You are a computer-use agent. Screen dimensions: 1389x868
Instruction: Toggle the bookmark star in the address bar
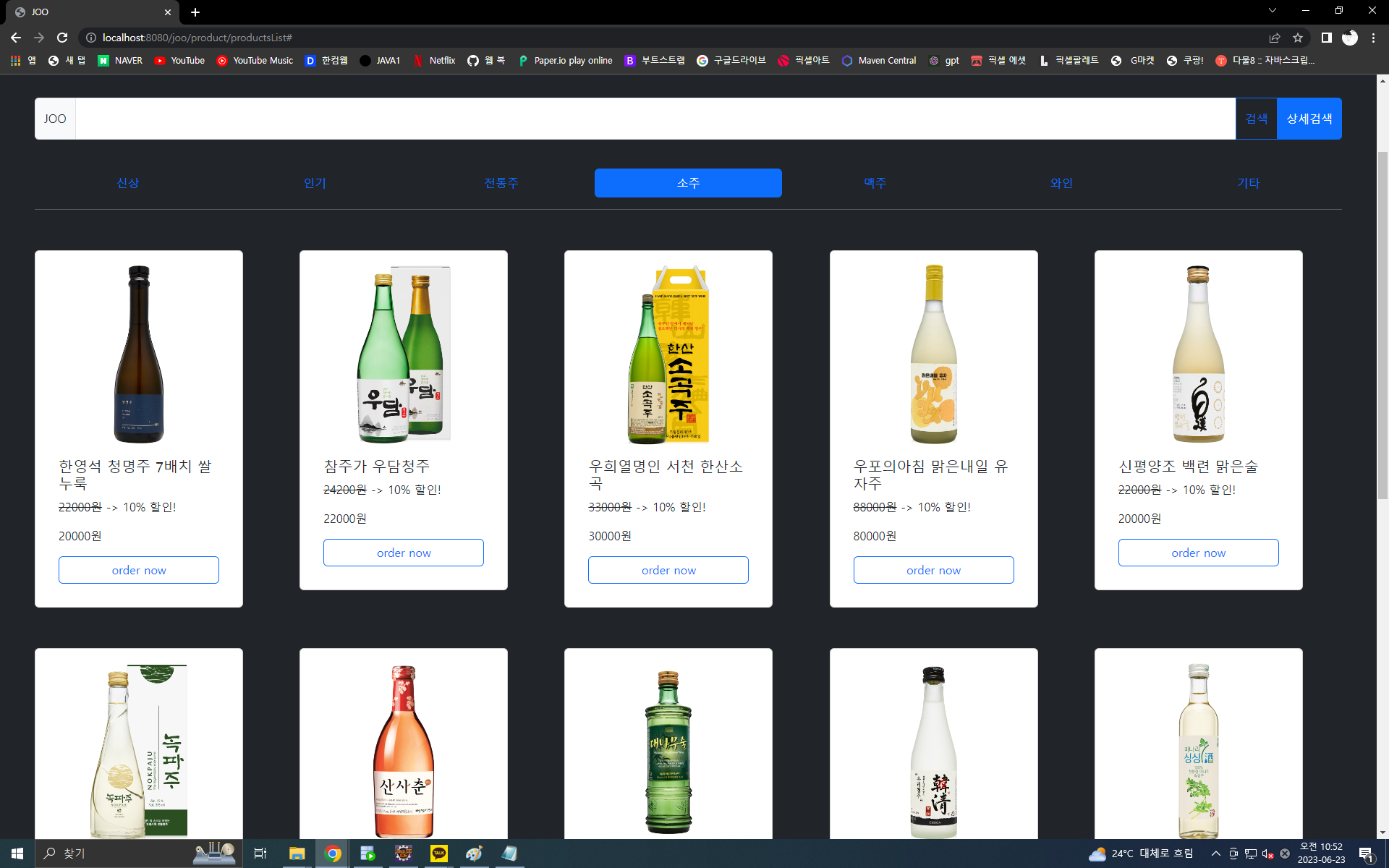[x=1297, y=38]
